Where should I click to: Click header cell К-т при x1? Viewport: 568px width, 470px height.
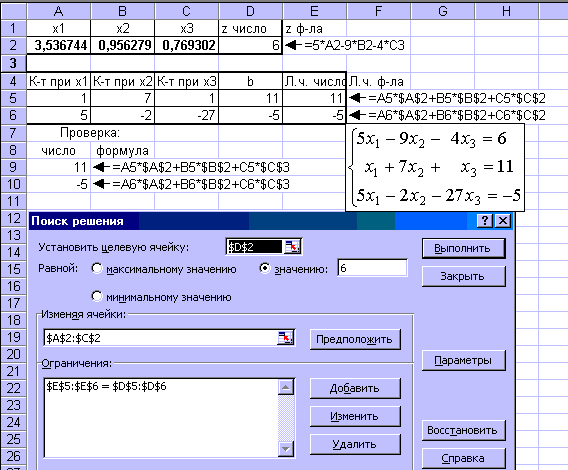(59, 81)
